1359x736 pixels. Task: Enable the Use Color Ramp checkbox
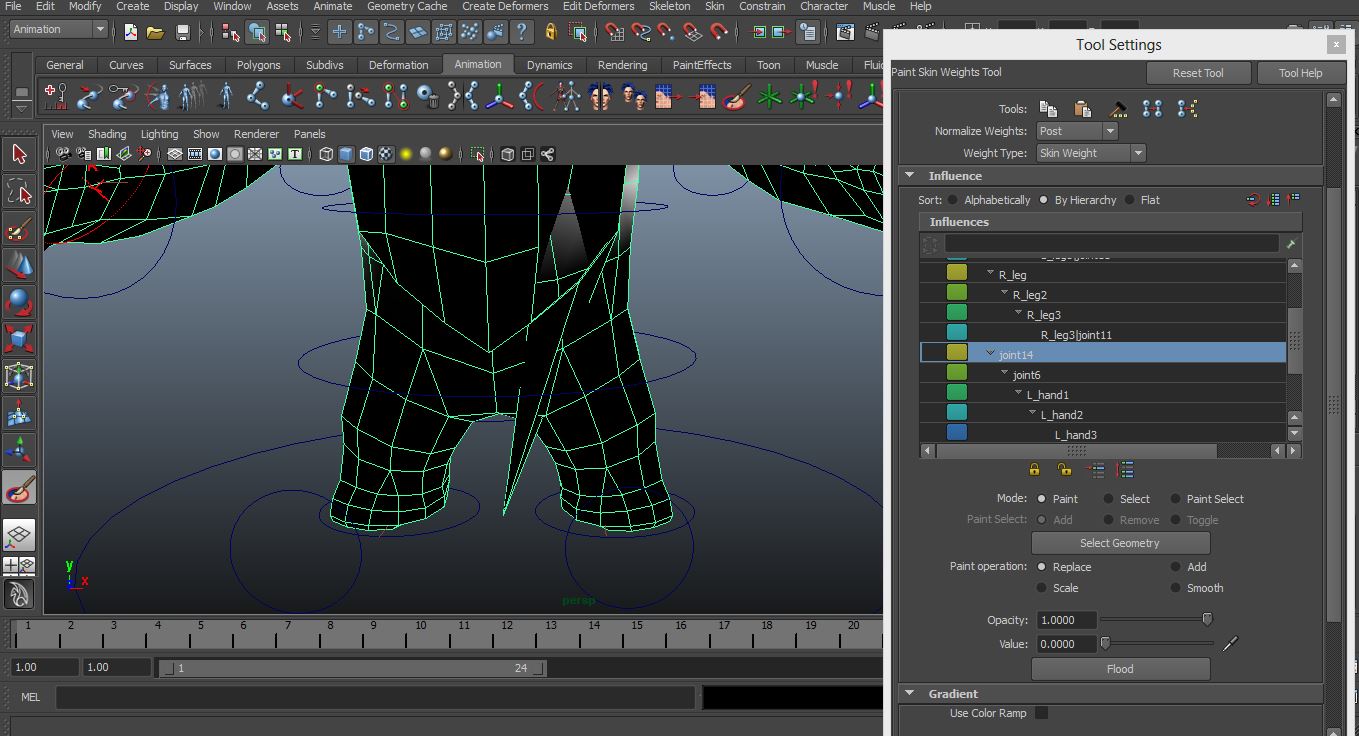pyautogui.click(x=1041, y=713)
